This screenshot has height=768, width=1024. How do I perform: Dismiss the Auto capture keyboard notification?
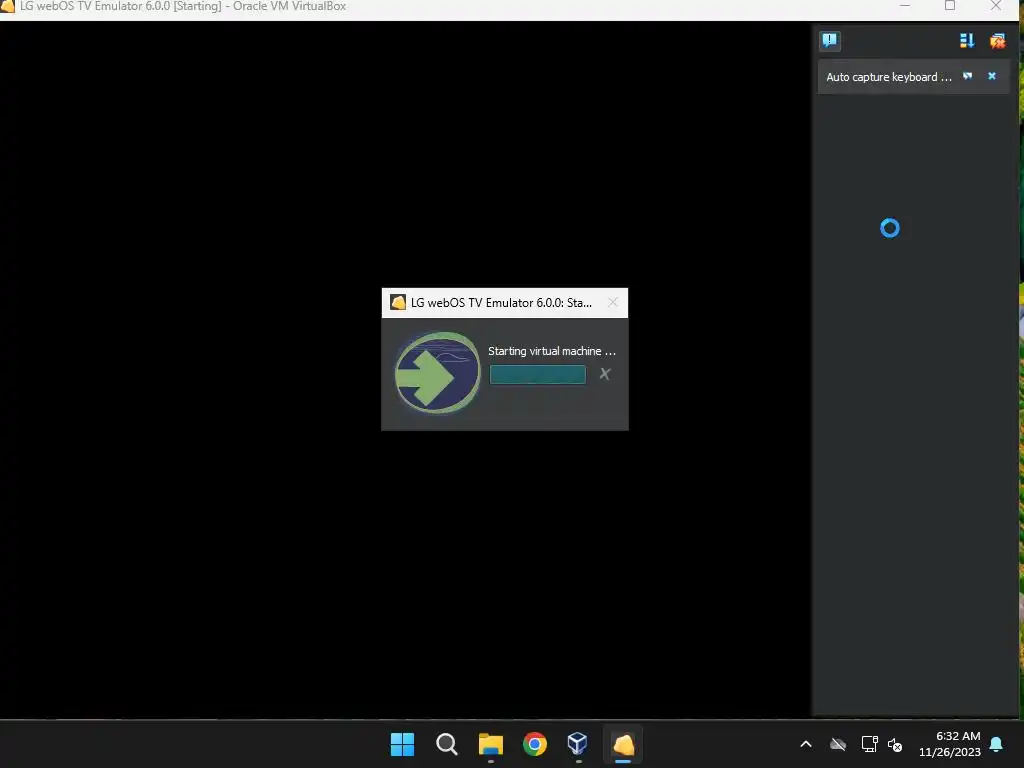tap(991, 76)
